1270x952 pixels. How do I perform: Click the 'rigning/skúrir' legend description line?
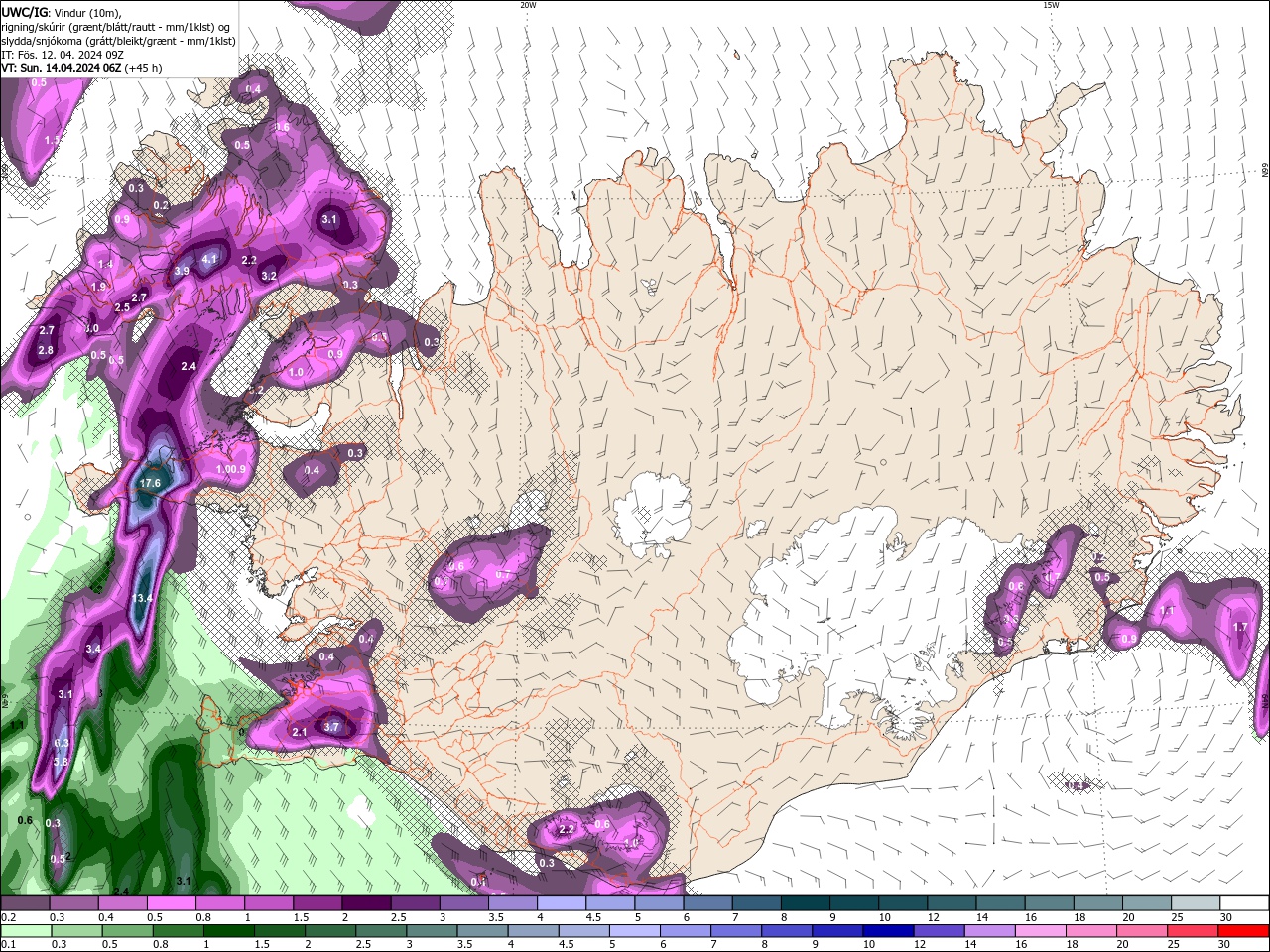[117, 27]
